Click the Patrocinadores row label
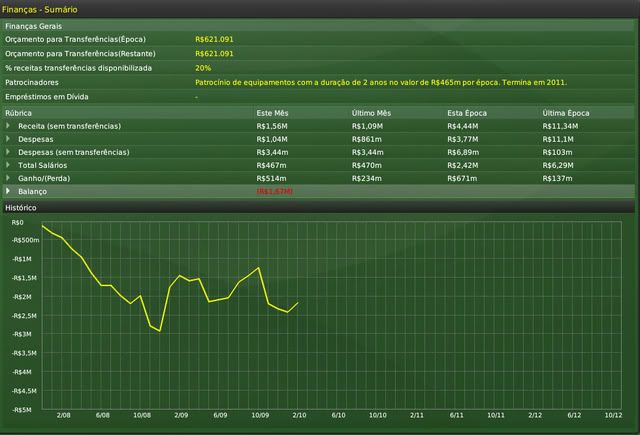The height and width of the screenshot is (435, 640). (x=32, y=82)
